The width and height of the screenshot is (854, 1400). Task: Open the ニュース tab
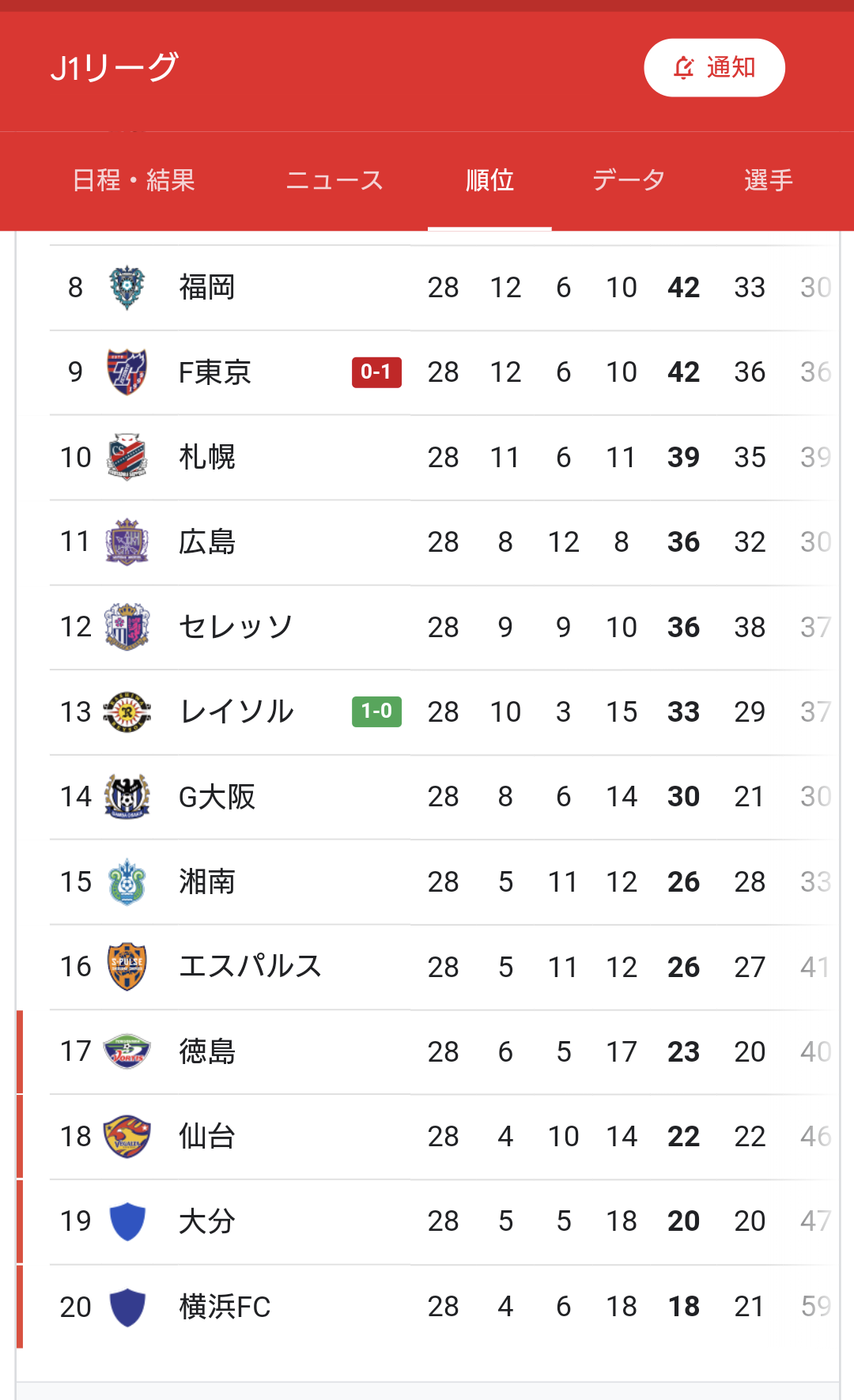(334, 180)
